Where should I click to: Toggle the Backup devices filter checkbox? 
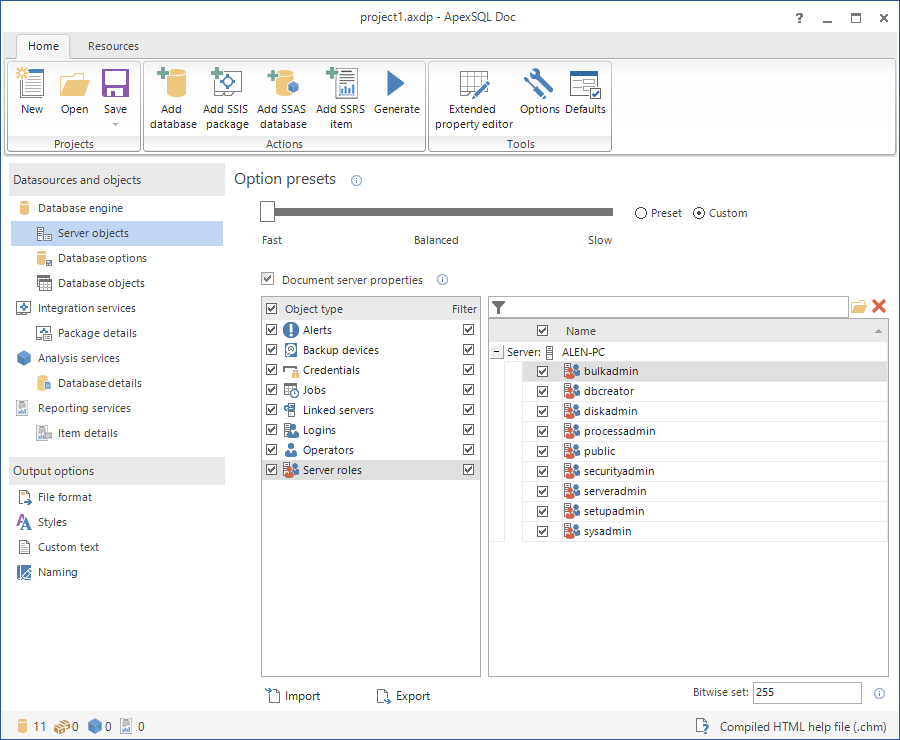coord(468,350)
